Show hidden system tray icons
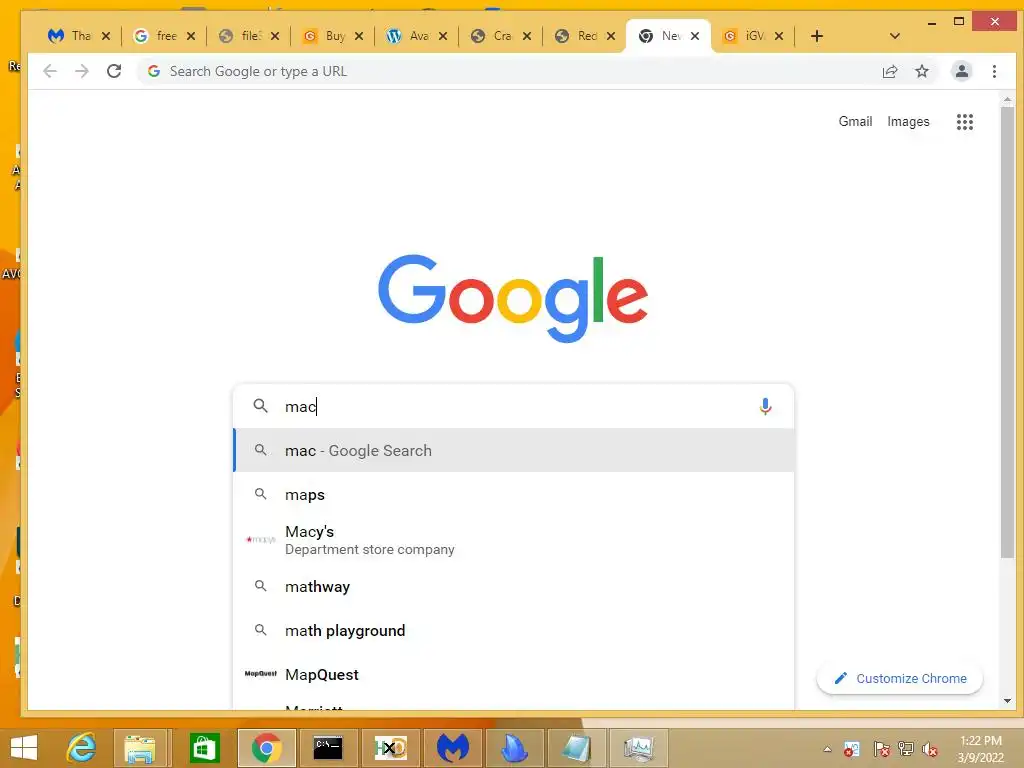The width and height of the screenshot is (1024, 768). [827, 749]
